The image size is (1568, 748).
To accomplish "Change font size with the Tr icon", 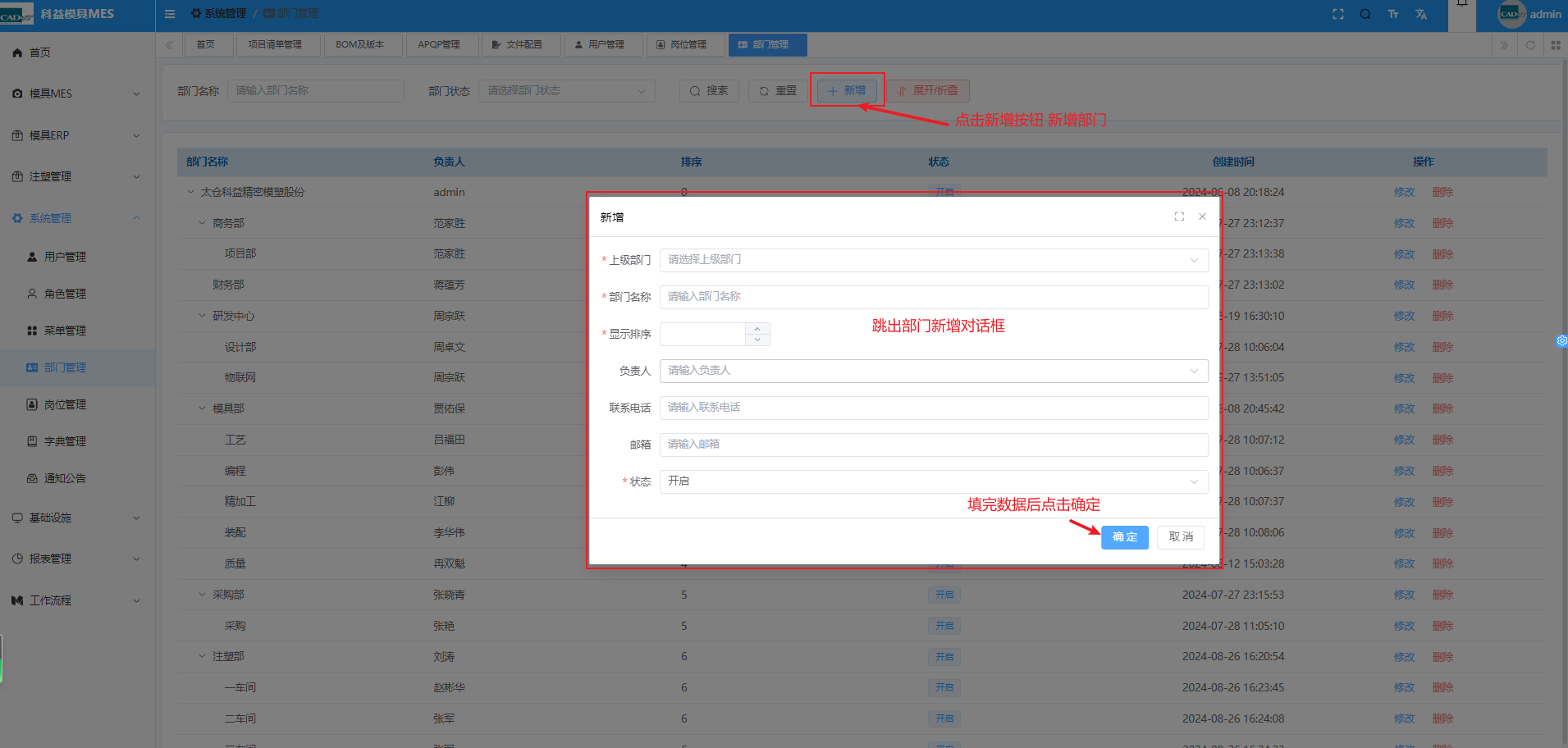I will click(1393, 14).
